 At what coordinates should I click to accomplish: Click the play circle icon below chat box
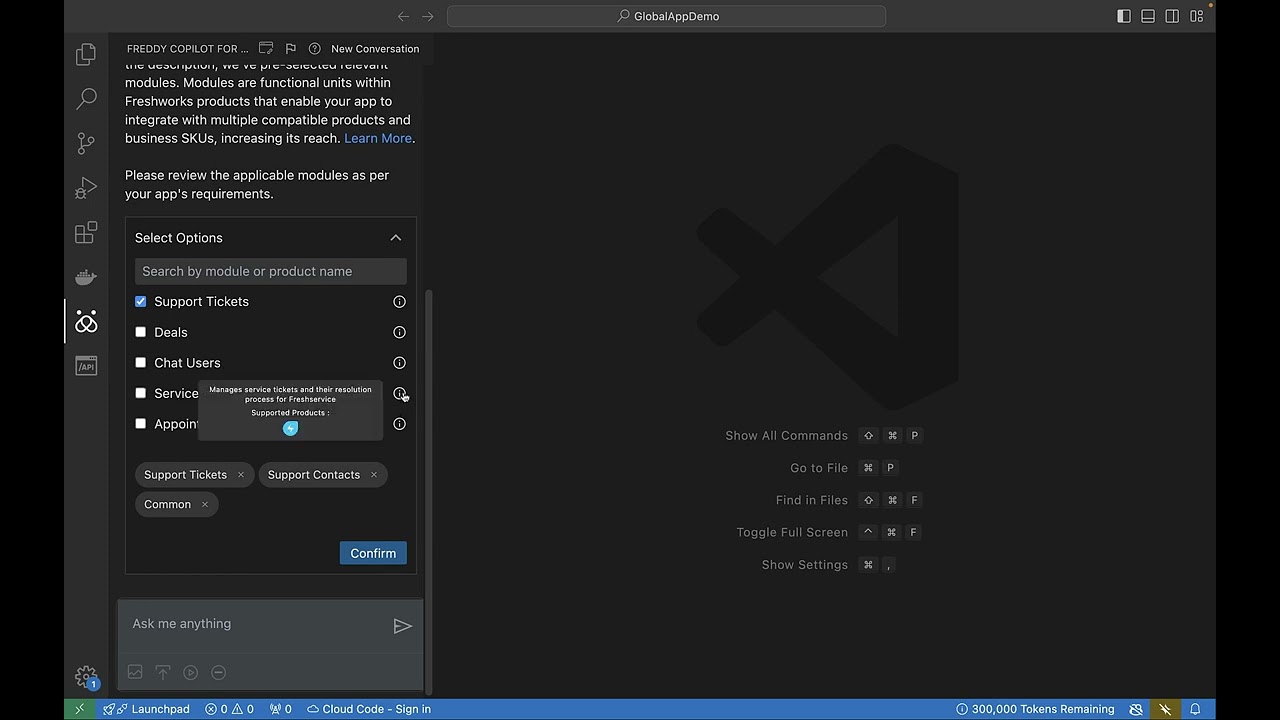[x=191, y=673]
